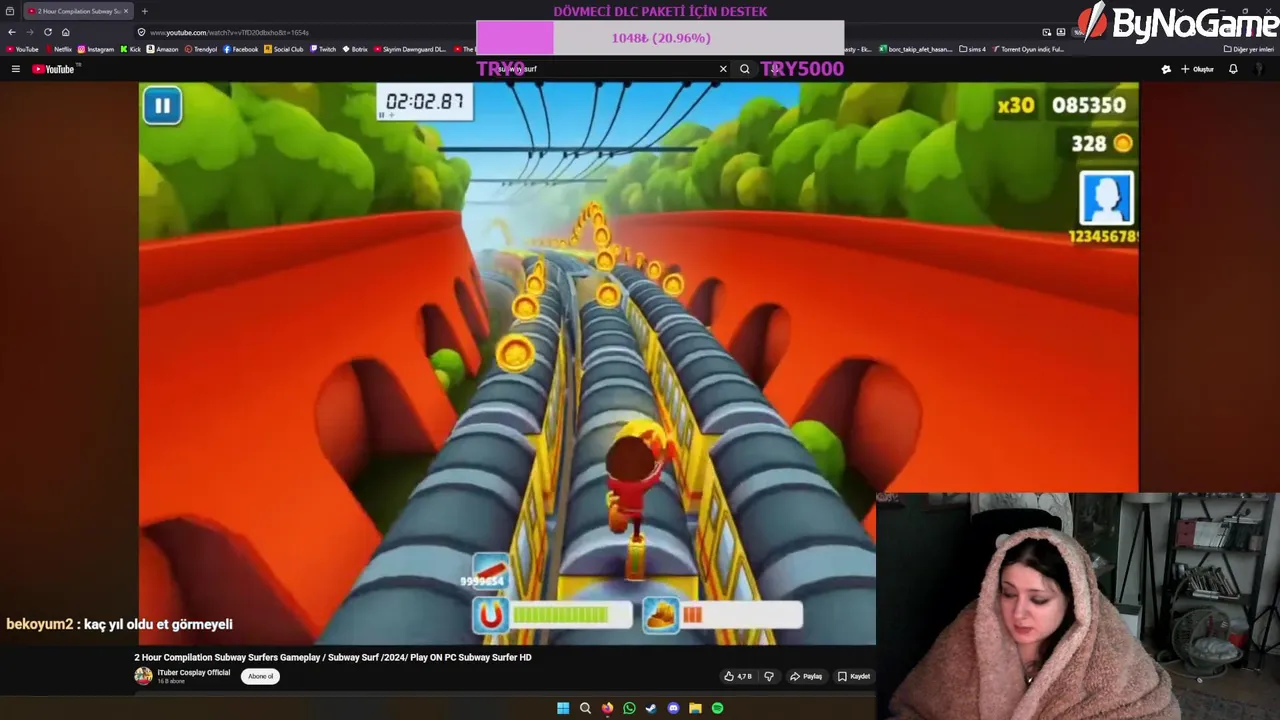Expand Diğer yer imleri folder
Screen dimensions: 1280x720
1249,49
